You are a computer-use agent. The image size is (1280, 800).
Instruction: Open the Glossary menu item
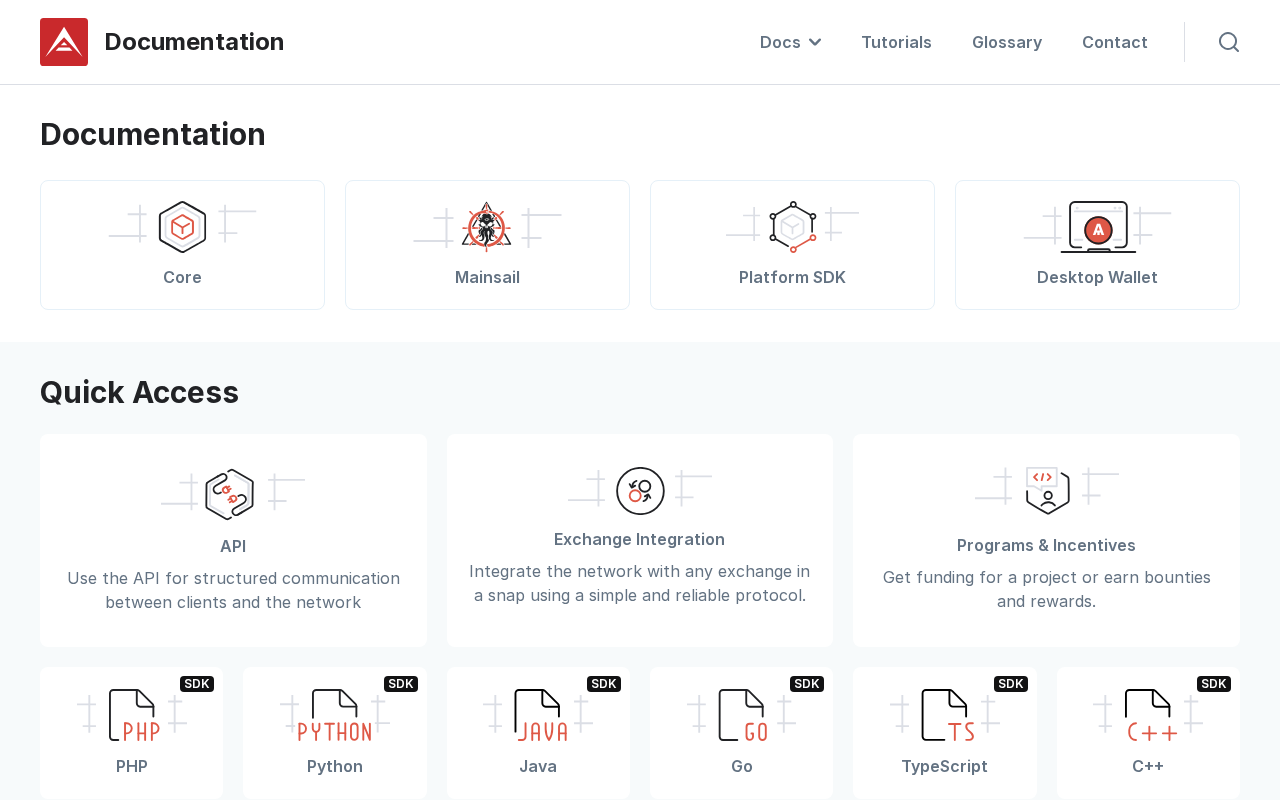coord(1007,42)
